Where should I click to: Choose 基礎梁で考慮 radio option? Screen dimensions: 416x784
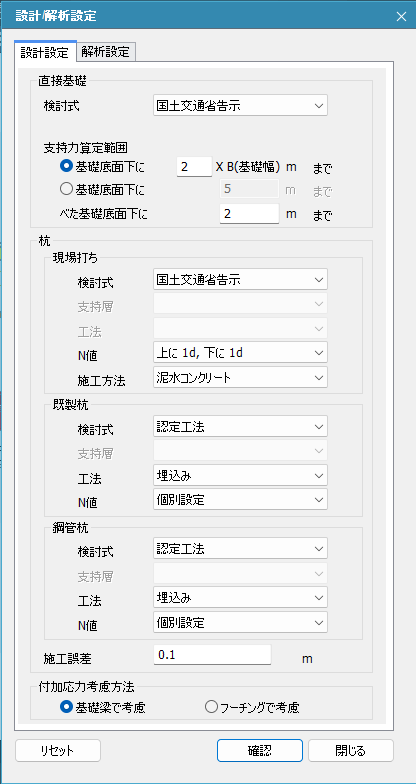[103, 707]
